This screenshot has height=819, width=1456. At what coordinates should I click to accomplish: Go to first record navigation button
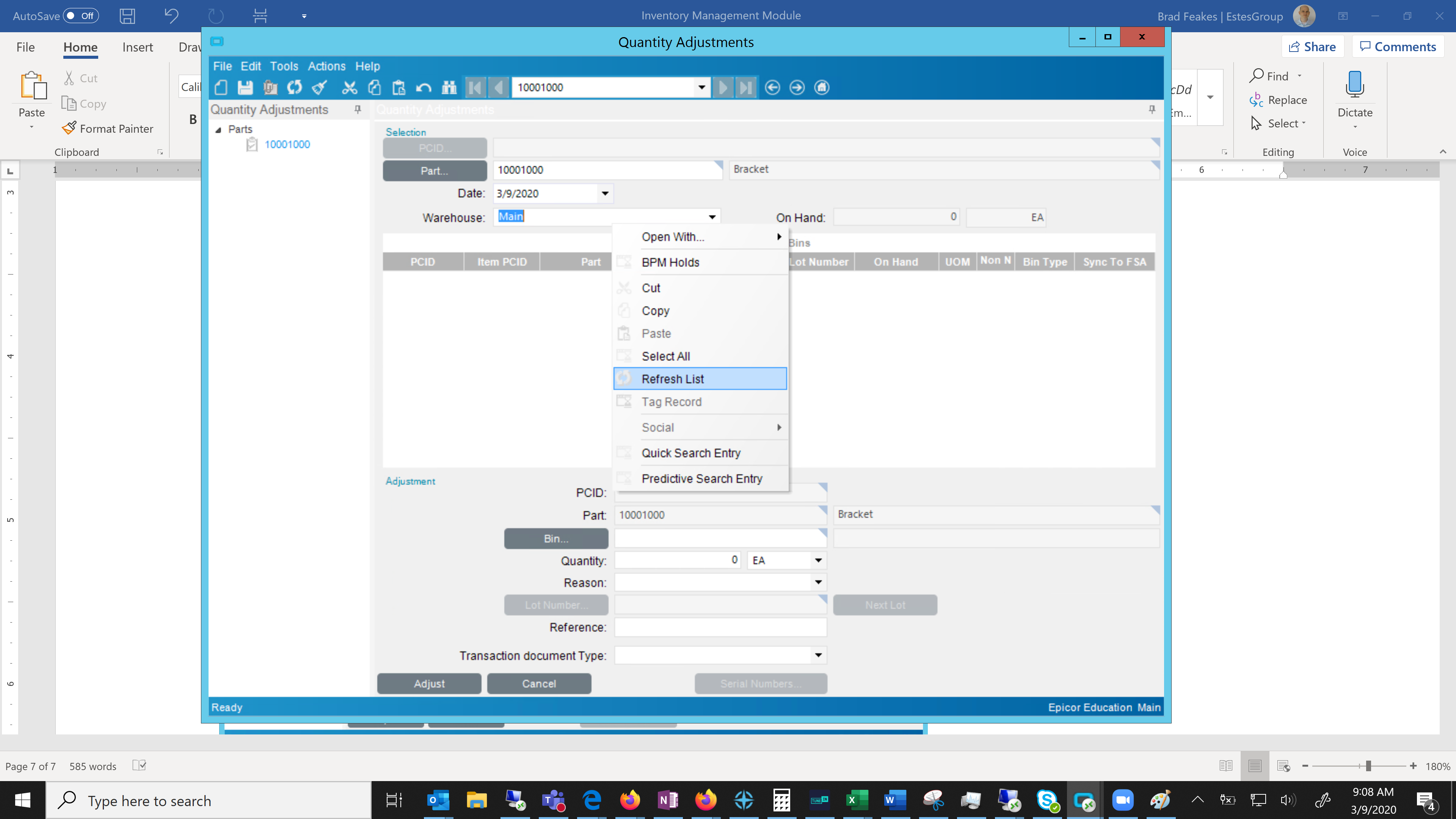point(475,87)
